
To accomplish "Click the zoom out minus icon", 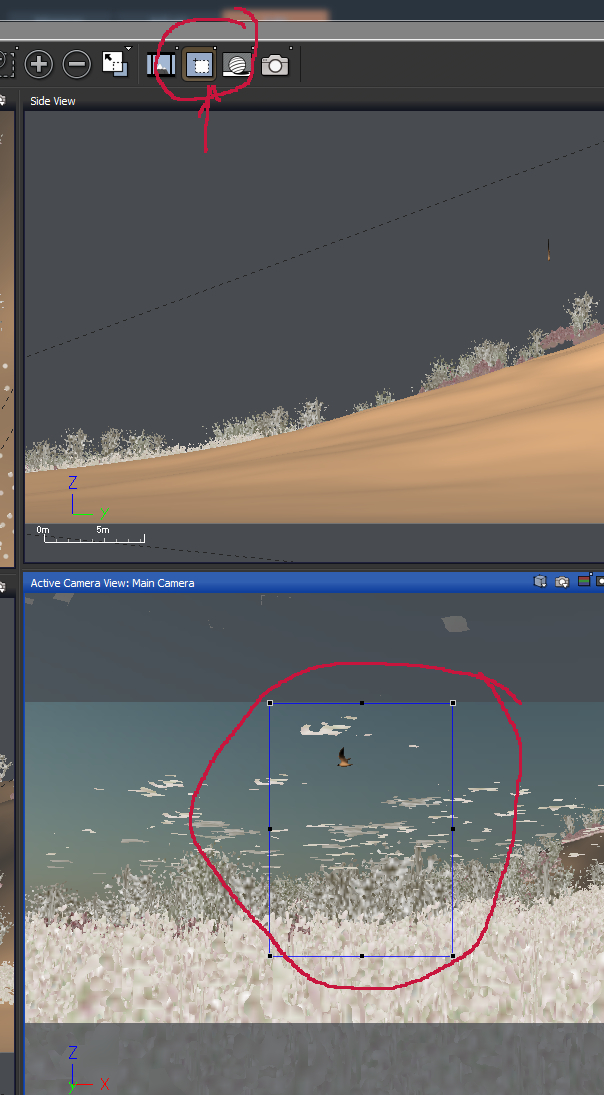I will pos(77,64).
